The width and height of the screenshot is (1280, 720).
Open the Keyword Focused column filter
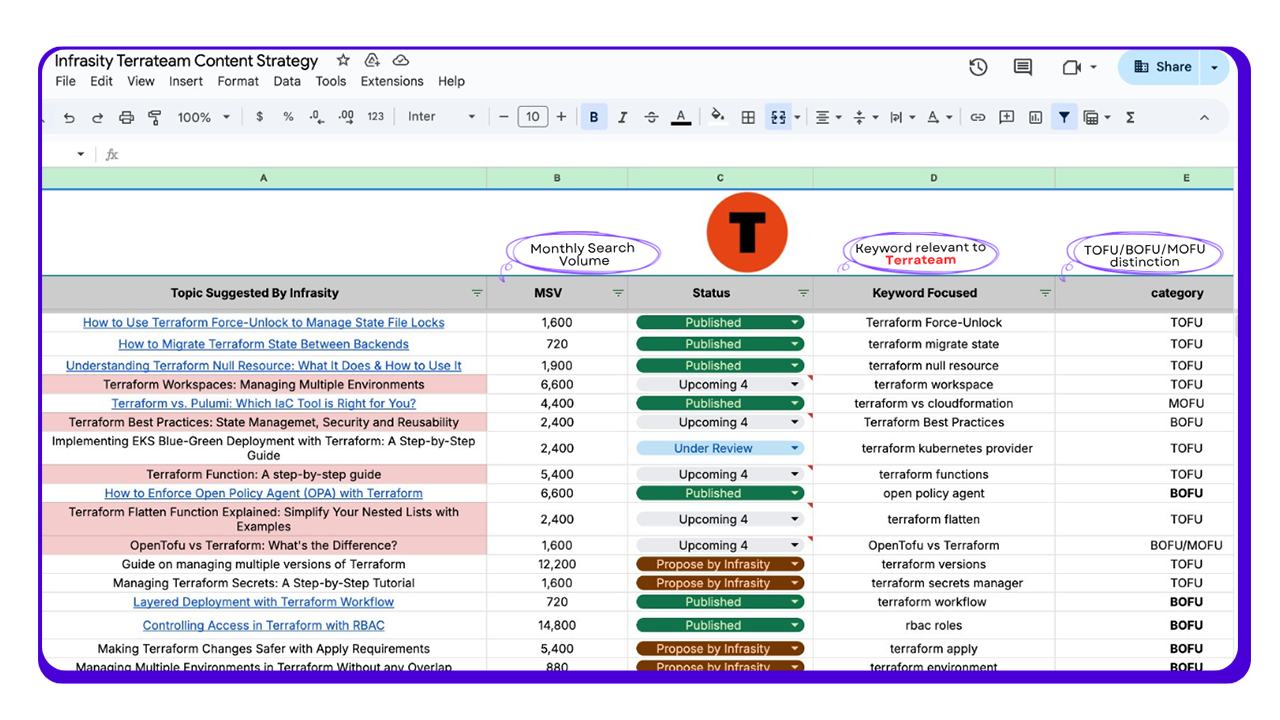[1045, 293]
